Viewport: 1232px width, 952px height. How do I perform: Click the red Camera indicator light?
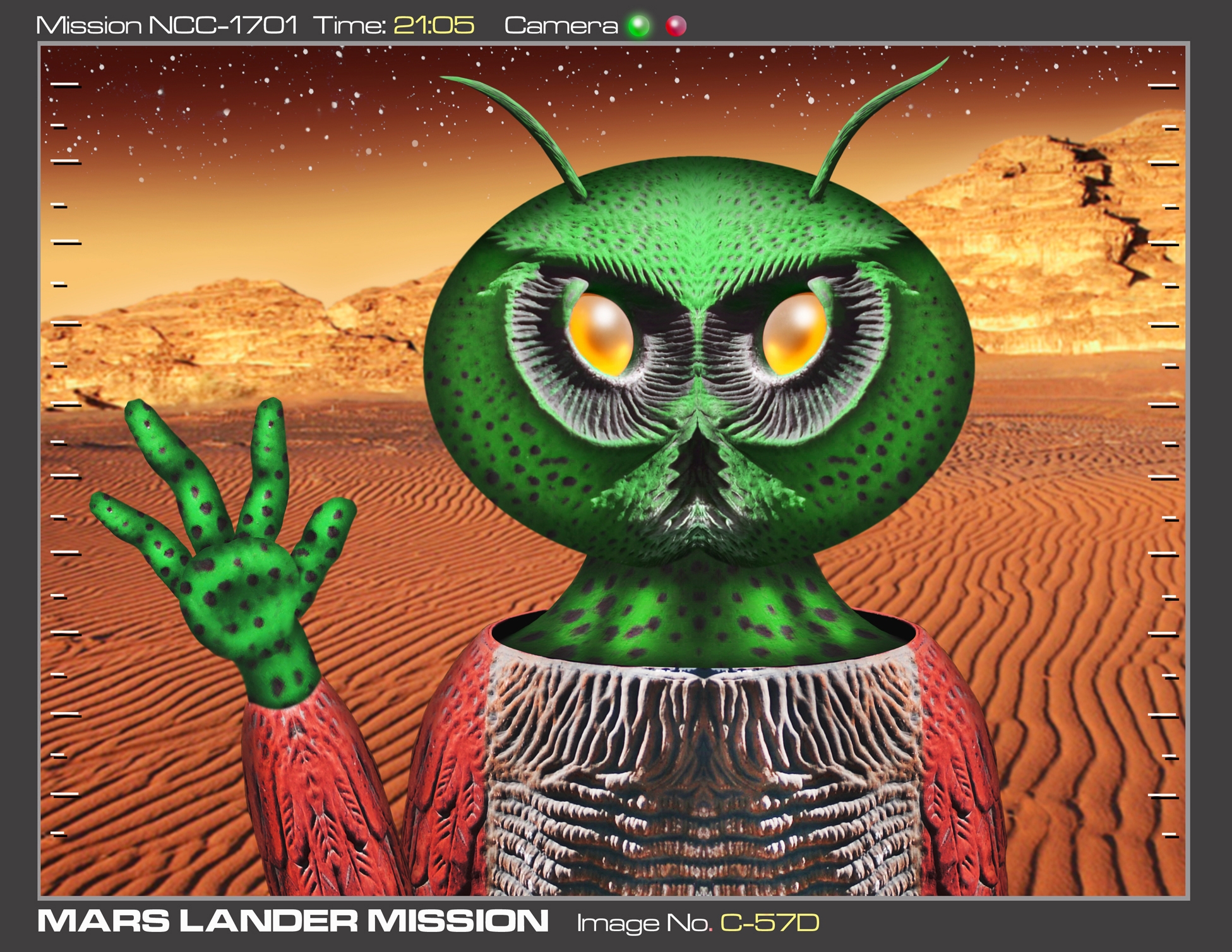676,26
